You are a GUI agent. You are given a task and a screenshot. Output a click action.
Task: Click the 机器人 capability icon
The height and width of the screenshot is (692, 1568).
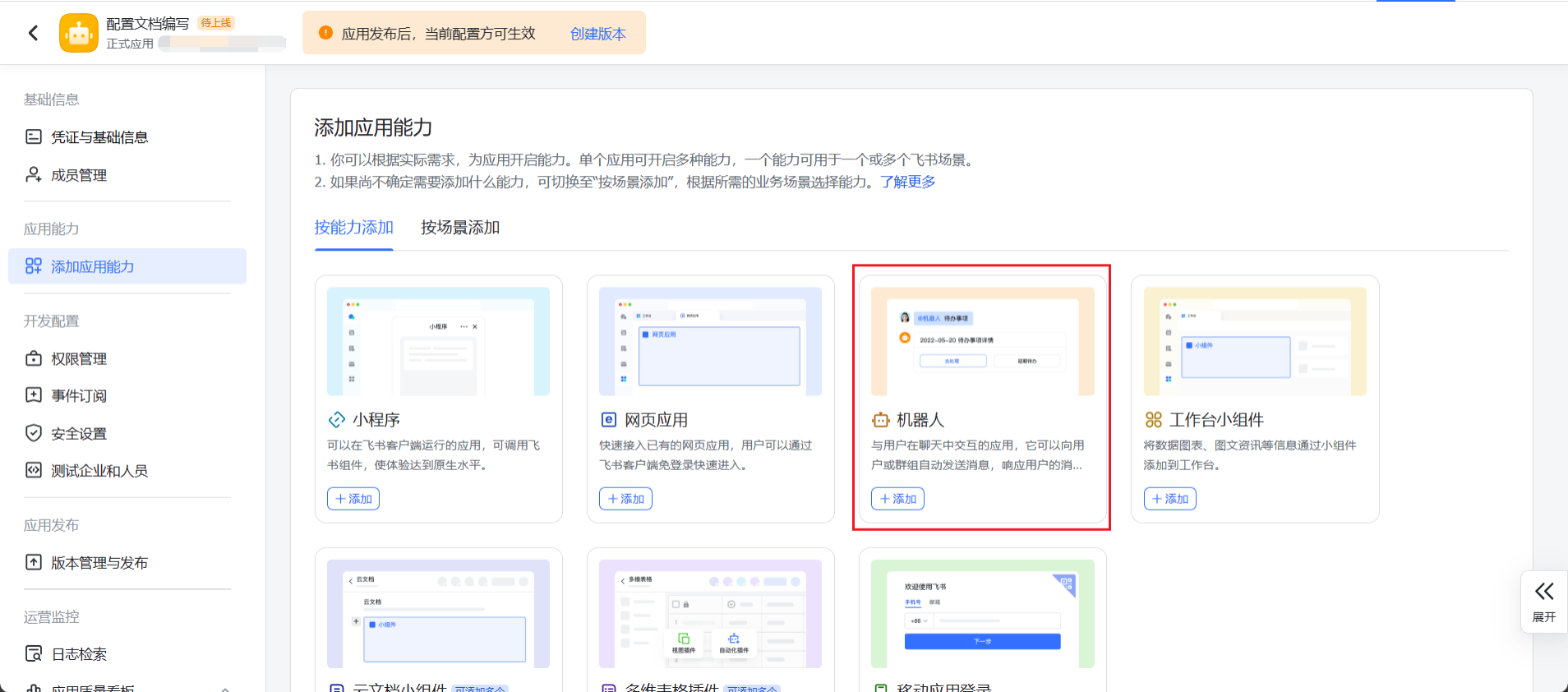pos(881,420)
